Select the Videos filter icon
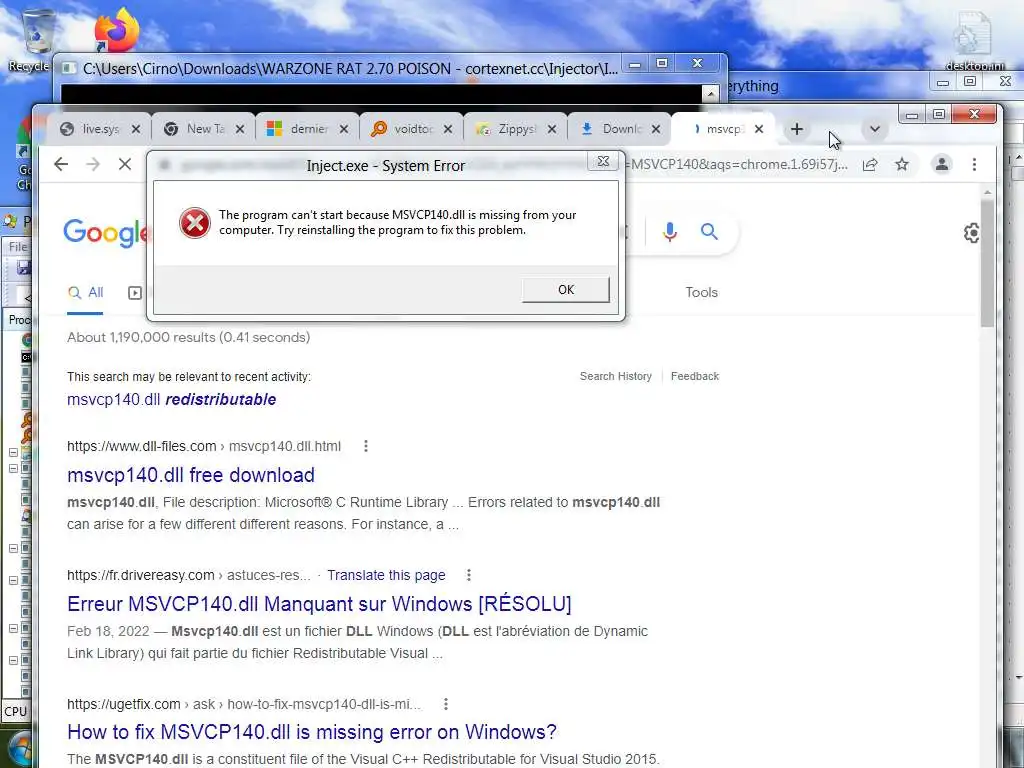This screenshot has height=768, width=1024. [135, 293]
